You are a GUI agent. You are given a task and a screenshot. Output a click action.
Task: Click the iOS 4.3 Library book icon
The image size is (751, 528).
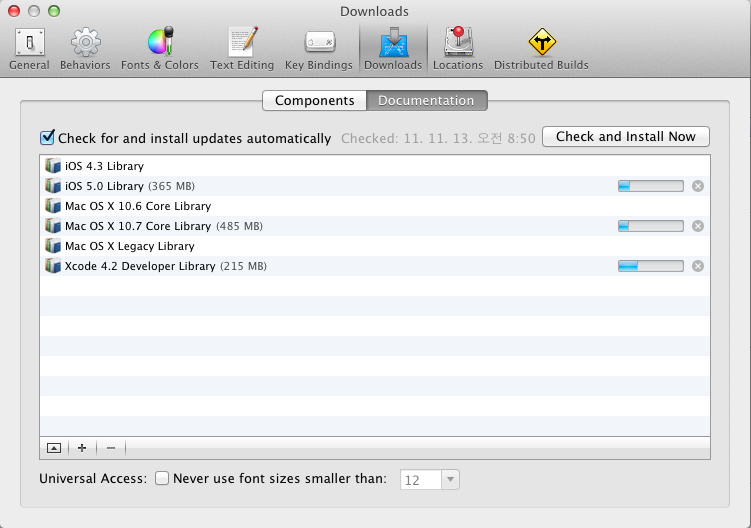[53, 166]
